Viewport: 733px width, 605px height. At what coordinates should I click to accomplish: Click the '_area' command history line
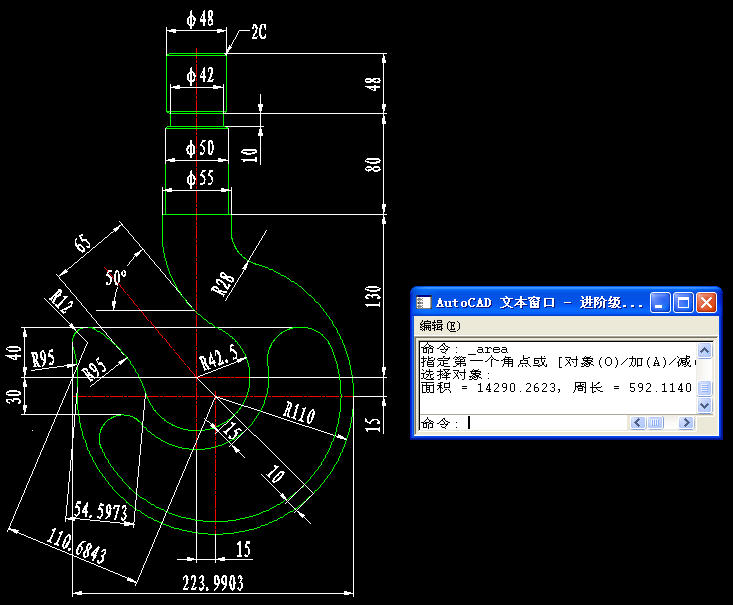464,349
